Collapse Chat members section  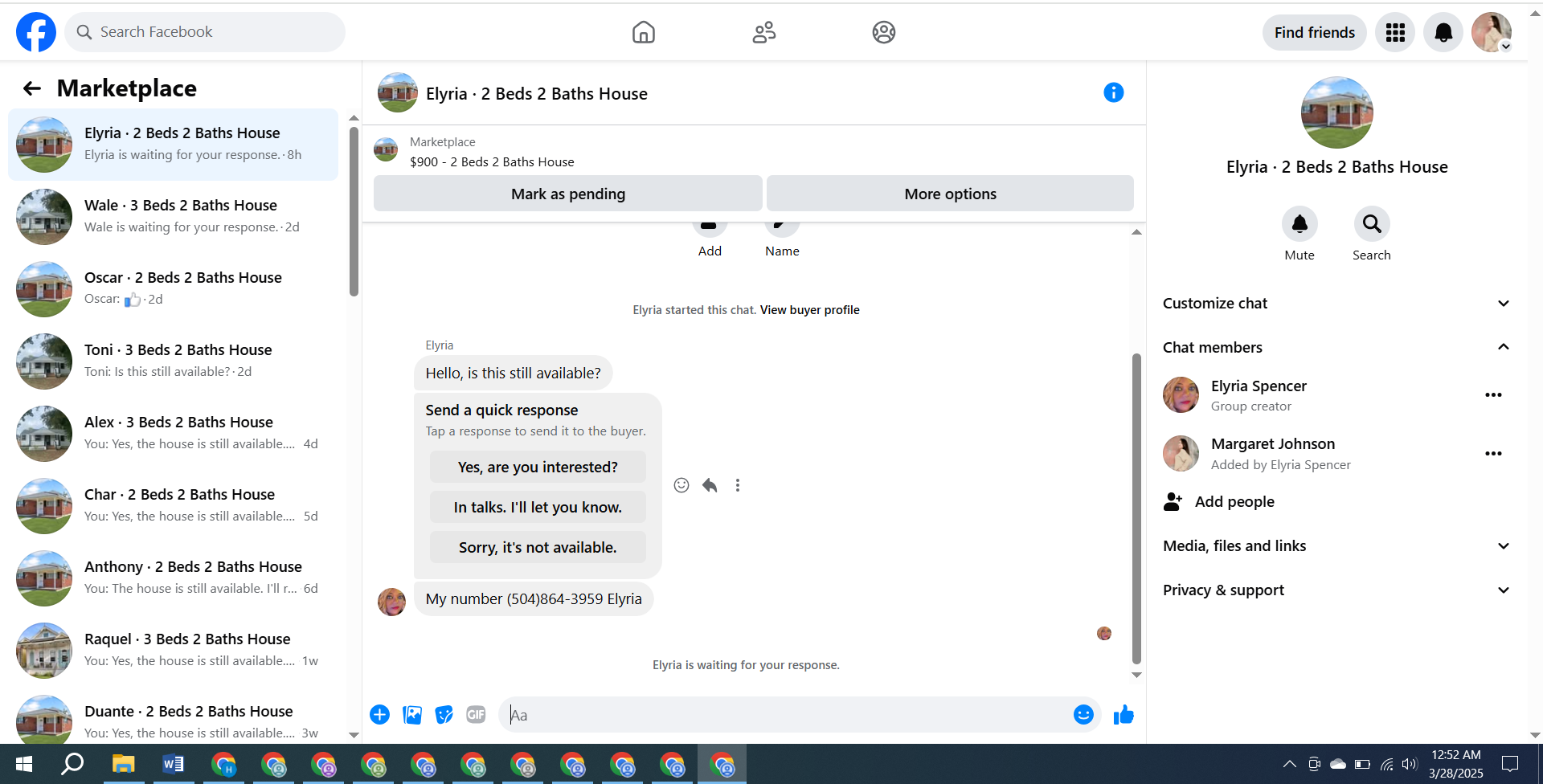pos(1337,347)
